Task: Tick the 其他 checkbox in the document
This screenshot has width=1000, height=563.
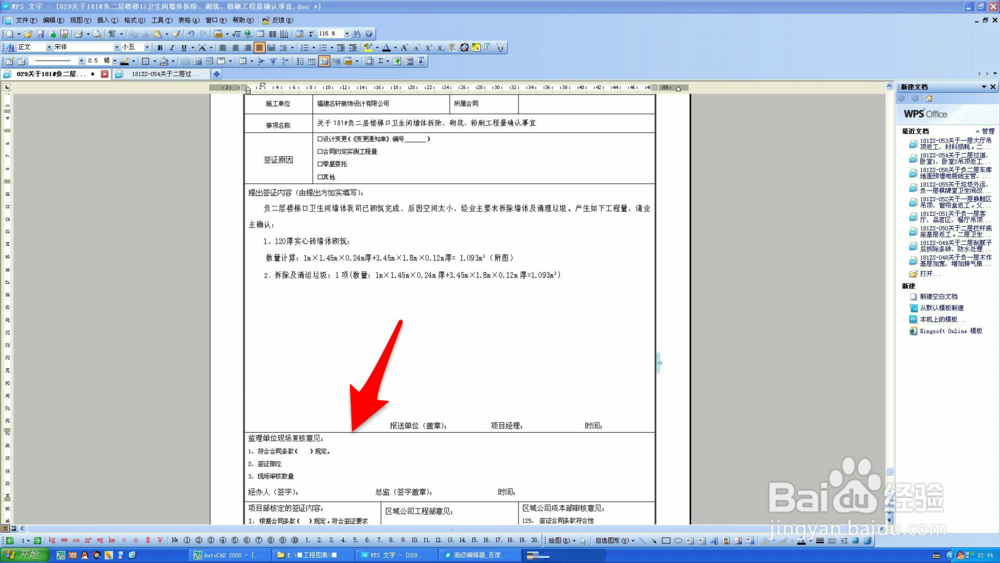Action: pos(320,177)
